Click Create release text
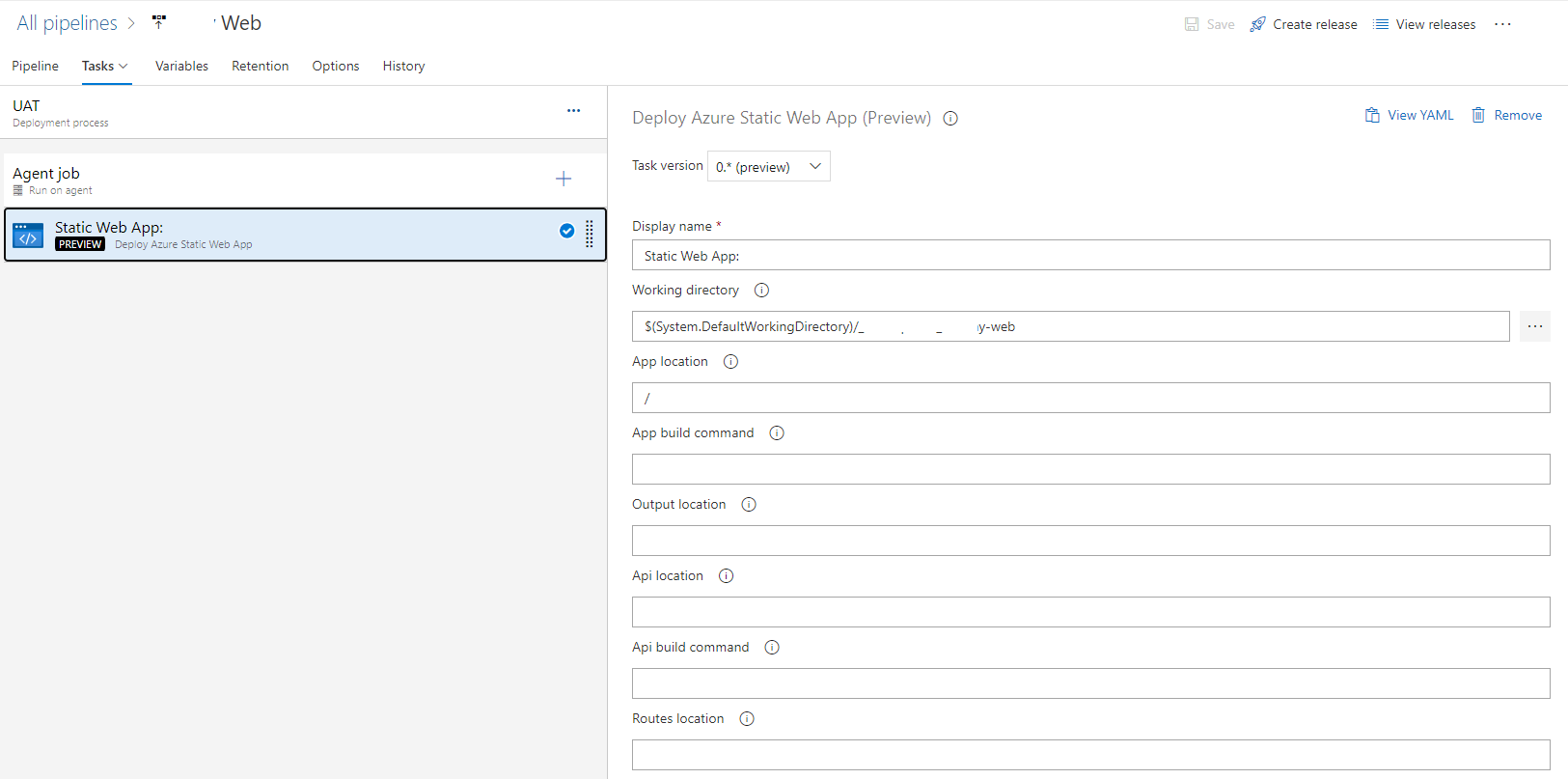 (1315, 24)
